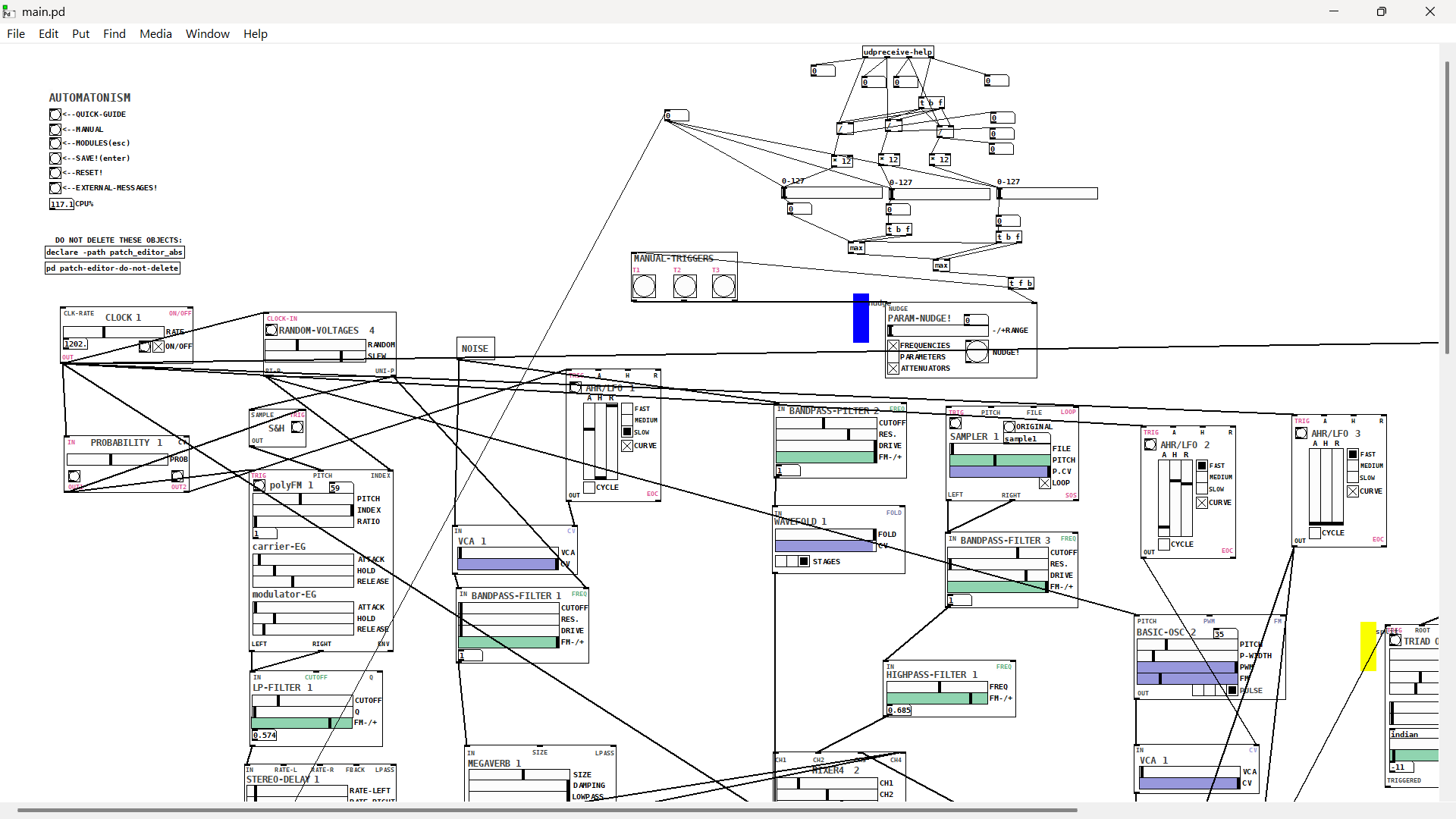
Task: Open the Media menu
Action: coord(155,34)
